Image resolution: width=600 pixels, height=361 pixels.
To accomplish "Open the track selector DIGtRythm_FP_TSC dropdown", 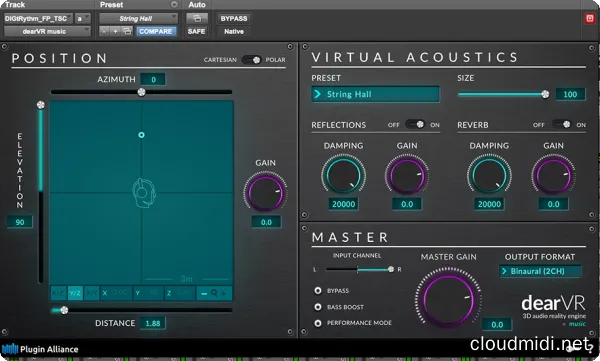I will (x=38, y=18).
